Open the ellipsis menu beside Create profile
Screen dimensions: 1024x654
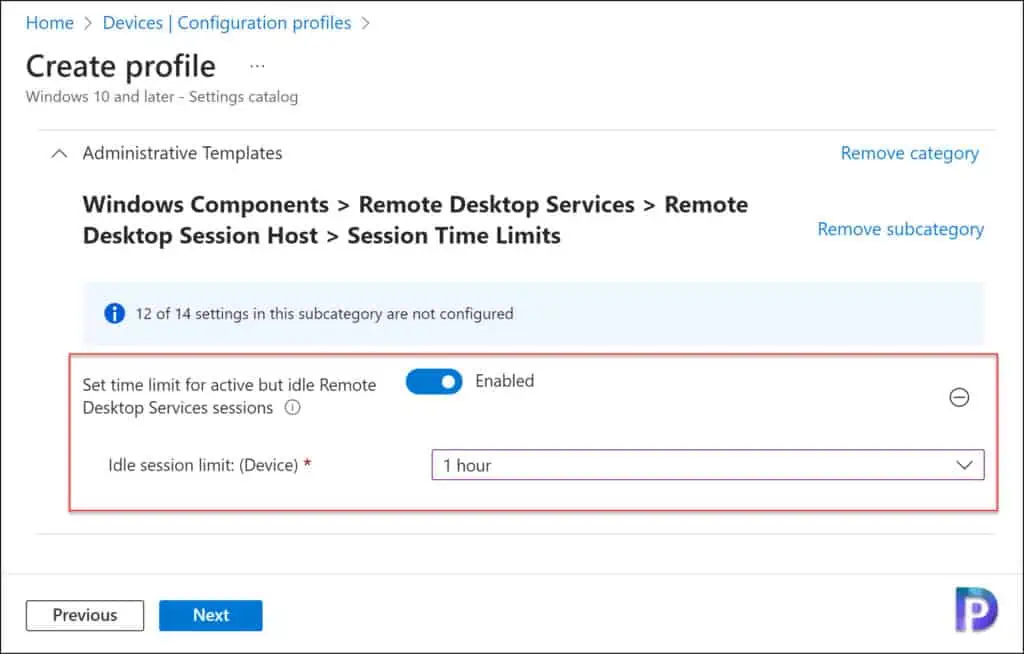pos(257,66)
